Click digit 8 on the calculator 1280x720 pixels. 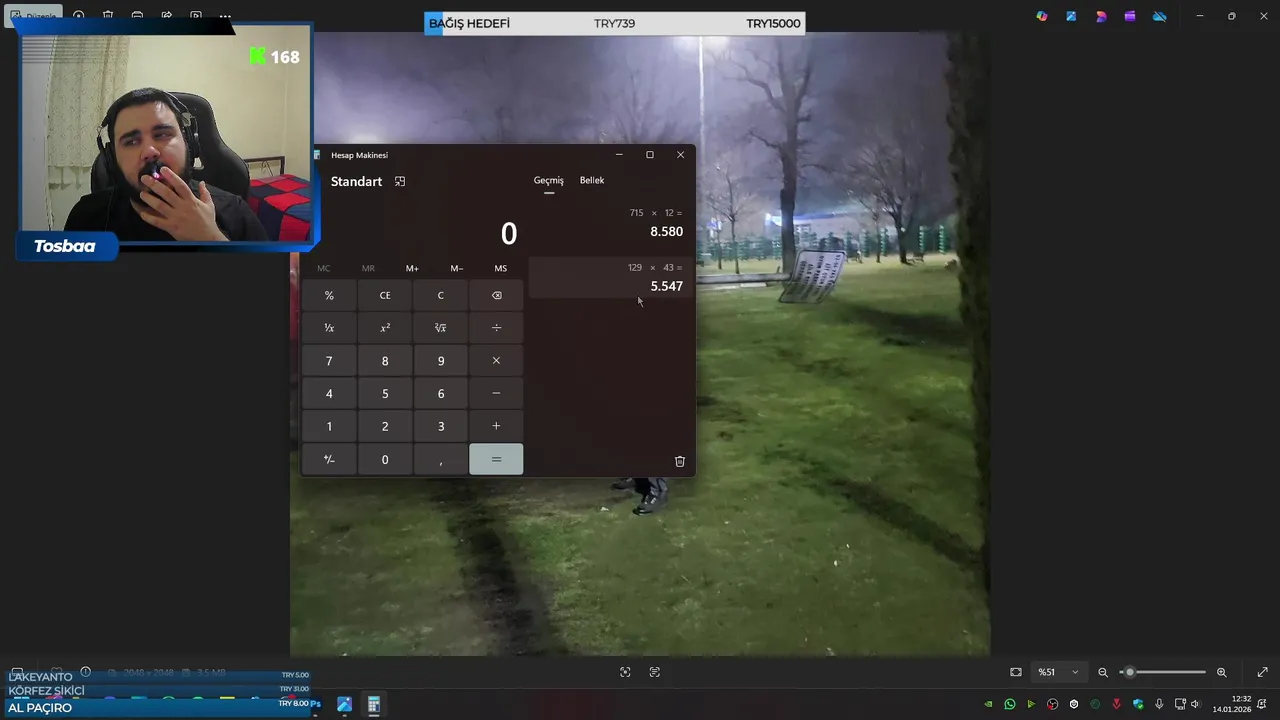[385, 361]
